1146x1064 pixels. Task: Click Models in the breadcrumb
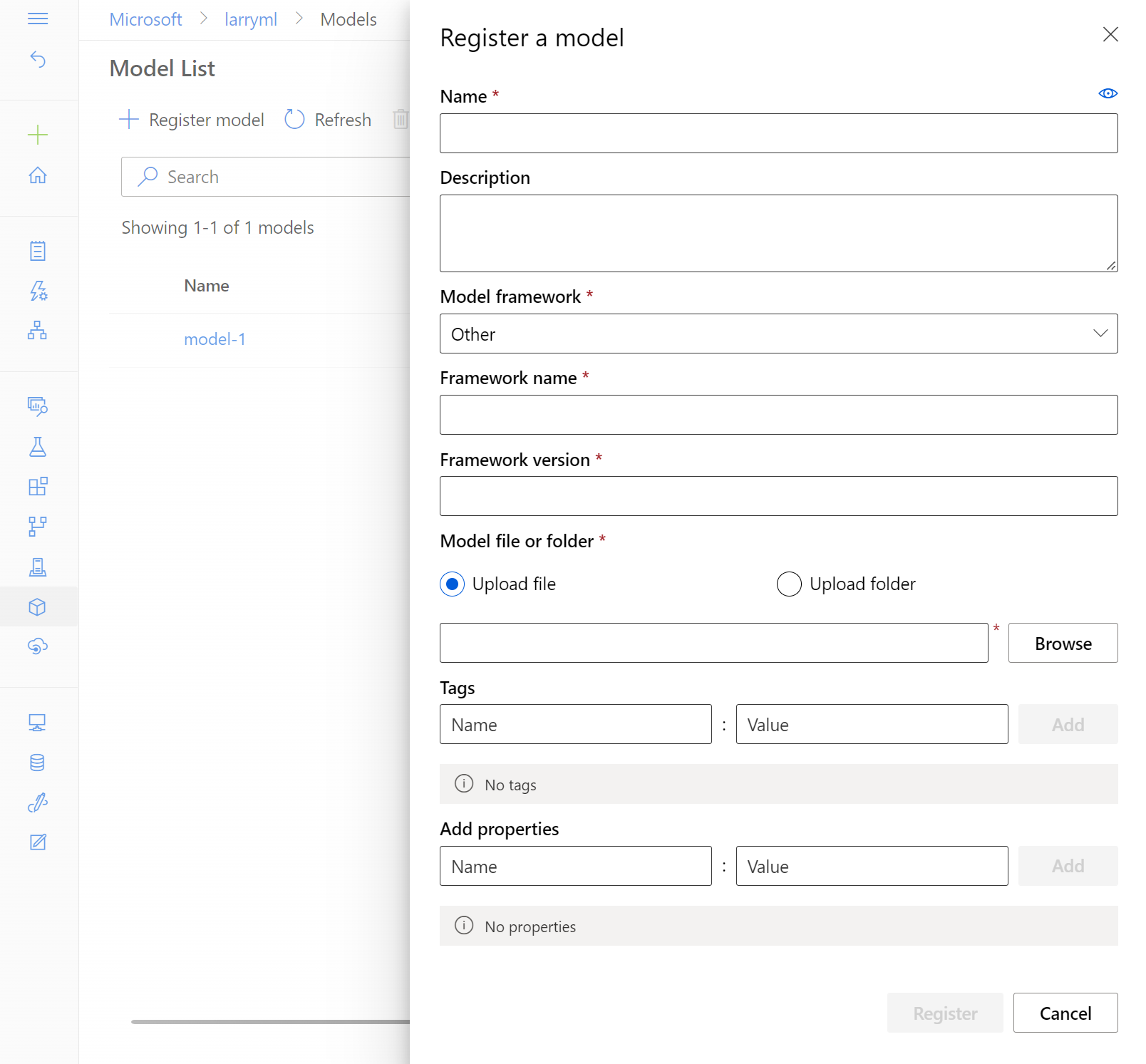pyautogui.click(x=349, y=19)
